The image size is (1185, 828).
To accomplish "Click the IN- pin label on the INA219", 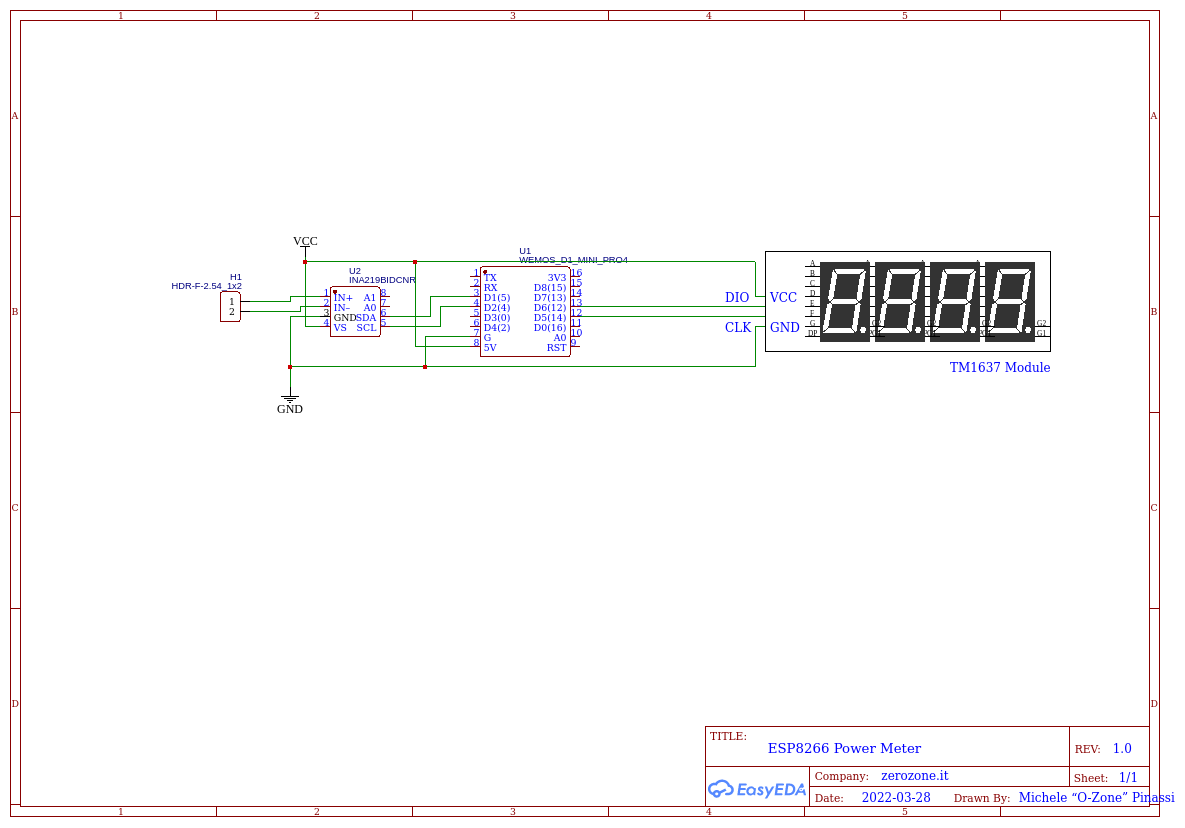I will click(342, 307).
